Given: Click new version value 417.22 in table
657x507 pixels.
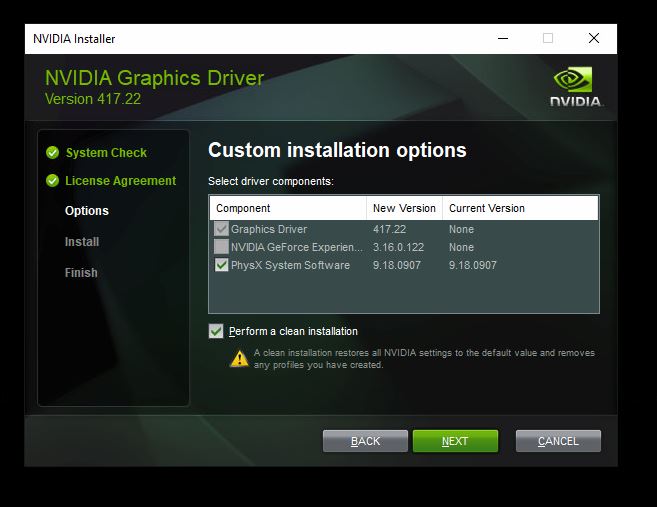Looking at the screenshot, I should point(390,229).
